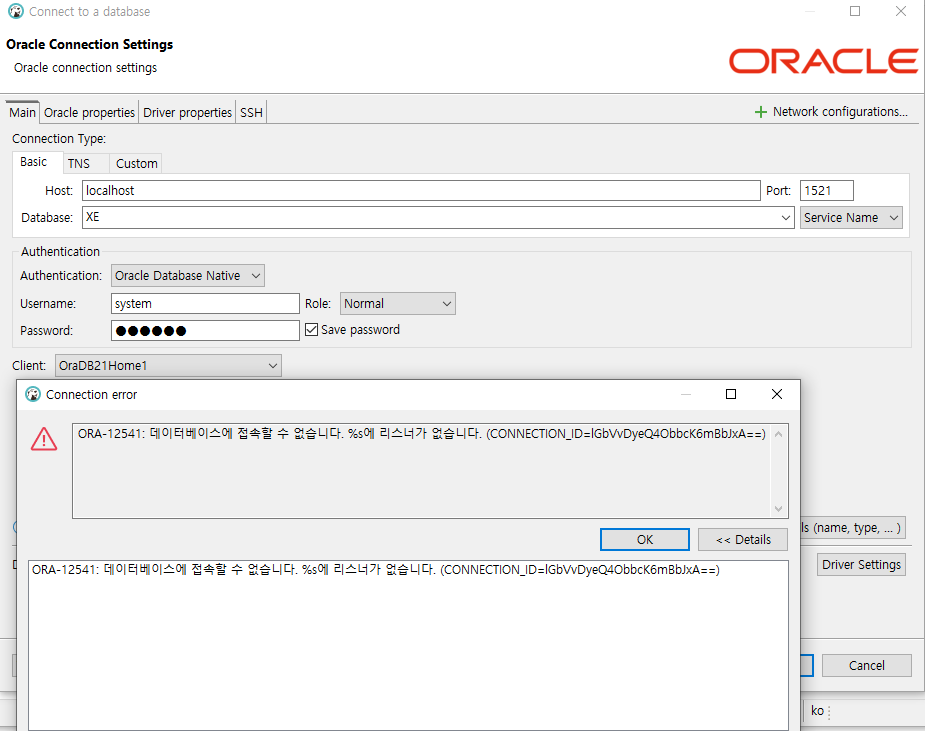This screenshot has height=731, width=925.
Task: Open Driver Settings
Action: coord(861,565)
